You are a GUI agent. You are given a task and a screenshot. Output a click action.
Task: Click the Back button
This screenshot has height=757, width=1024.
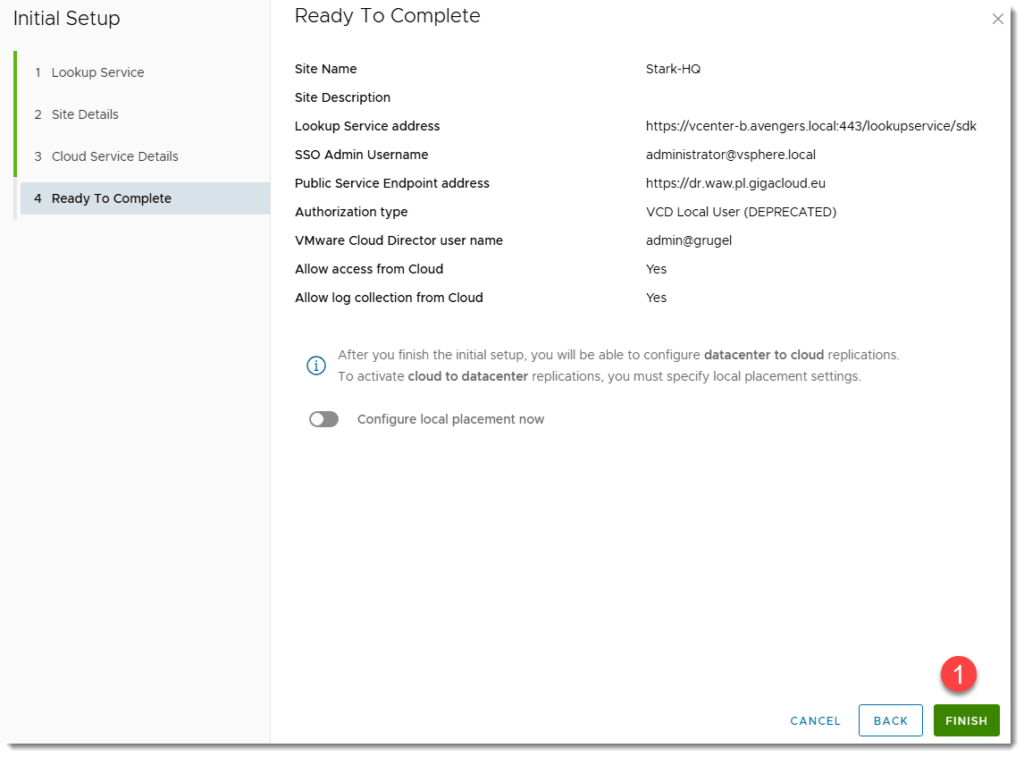click(890, 721)
